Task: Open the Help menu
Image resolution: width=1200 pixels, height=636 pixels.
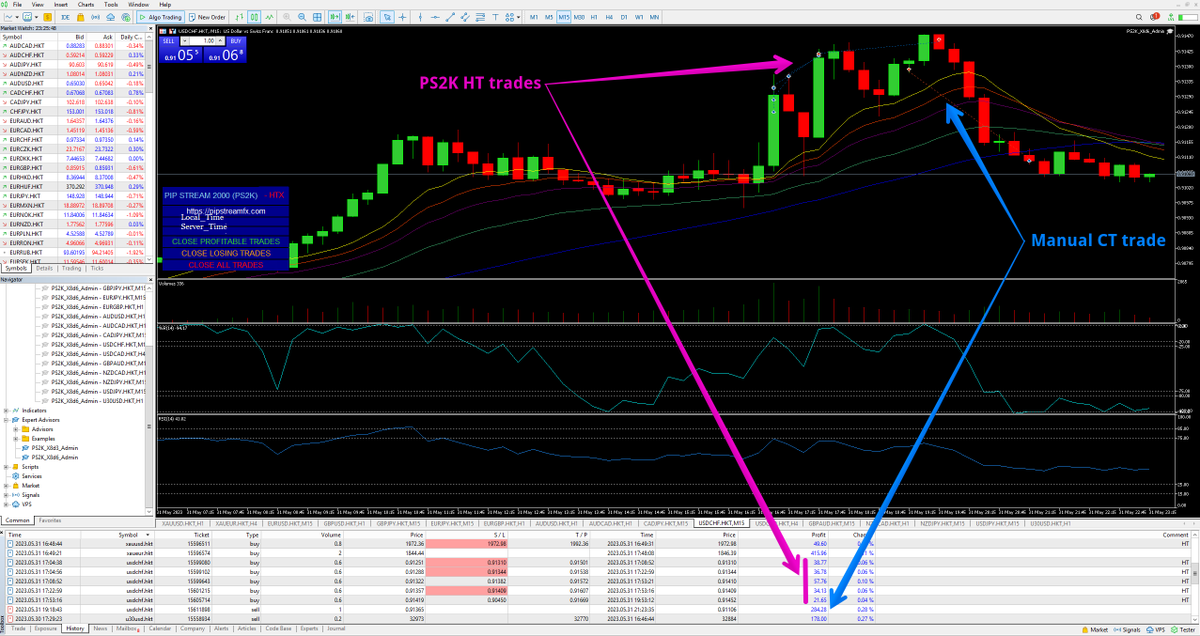Action: click(164, 5)
